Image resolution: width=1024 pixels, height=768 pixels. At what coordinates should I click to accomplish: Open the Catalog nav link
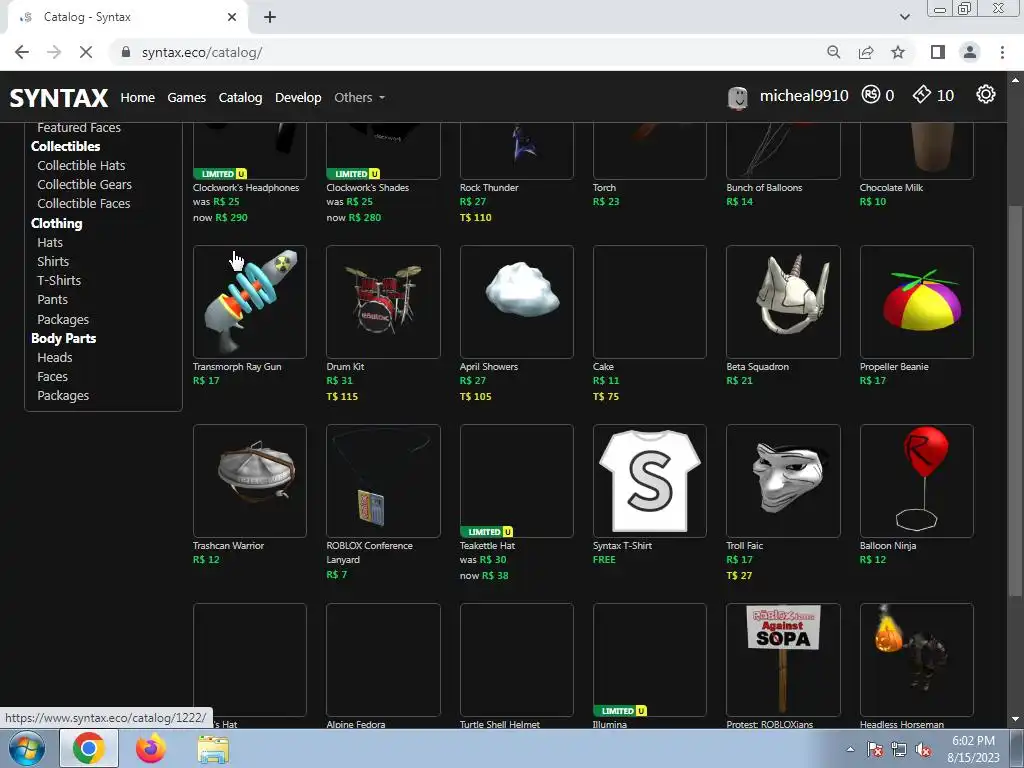click(x=240, y=97)
